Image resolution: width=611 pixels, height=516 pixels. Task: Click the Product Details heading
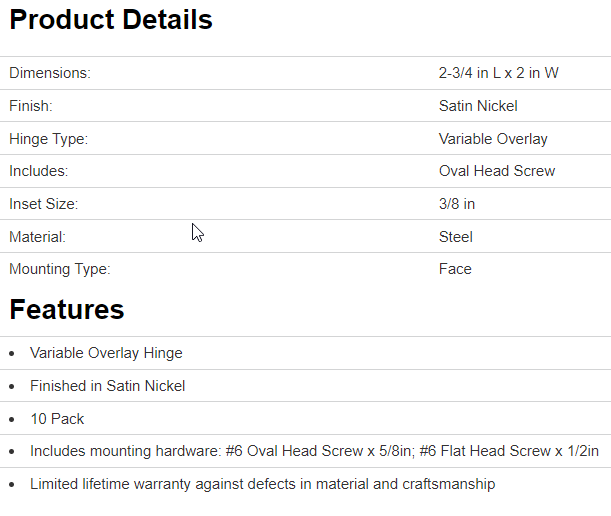coord(111,20)
